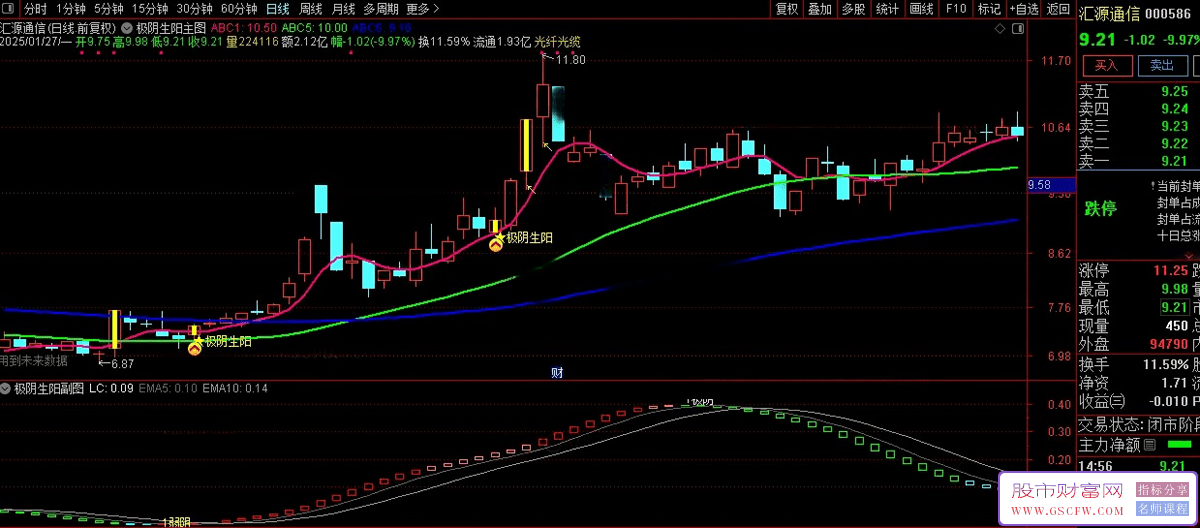The width and height of the screenshot is (1200, 528).
Task: Click the 卖三 price 9.23 row
Action: (x=1138, y=126)
